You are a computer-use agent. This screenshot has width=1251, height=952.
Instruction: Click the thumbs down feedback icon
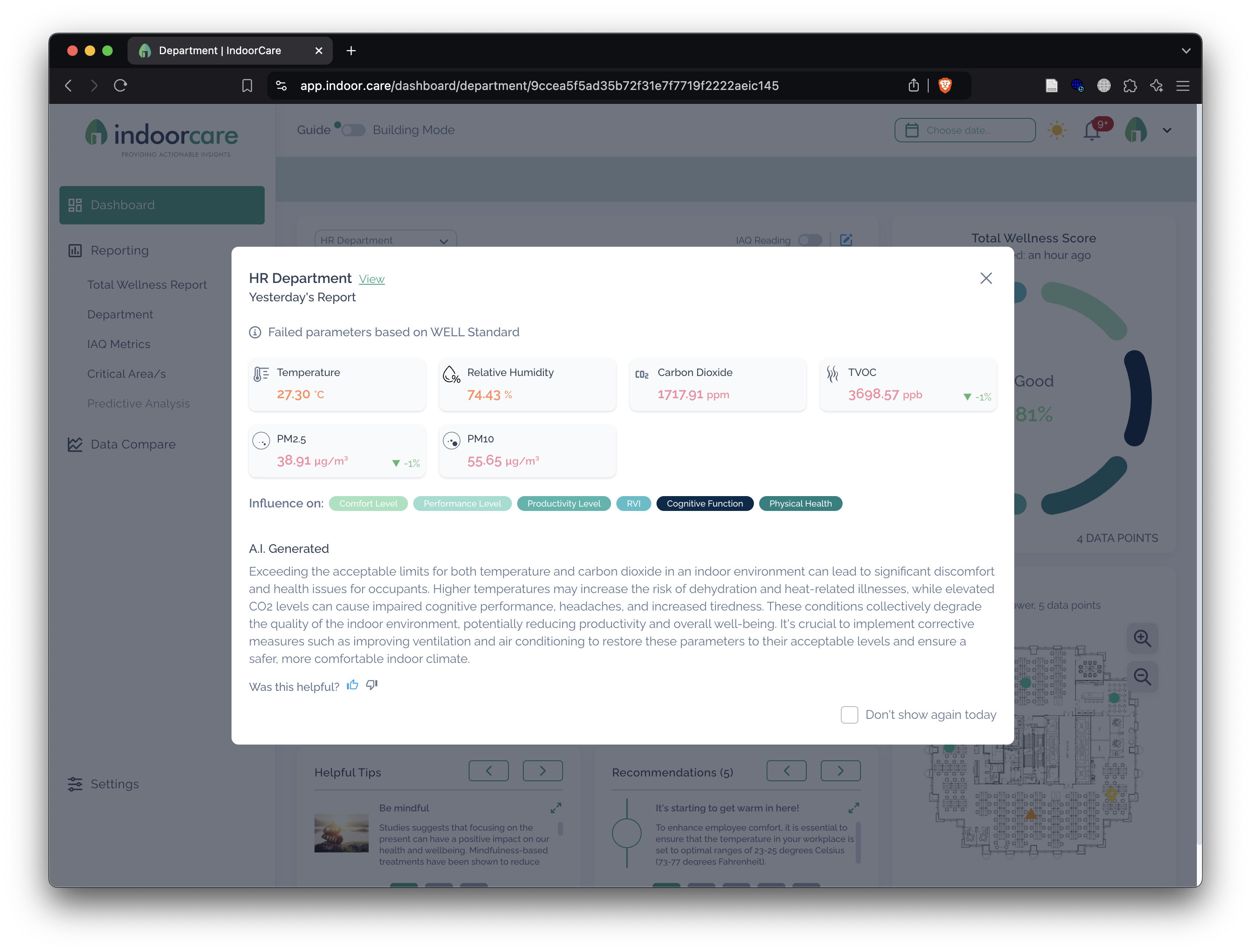(372, 685)
